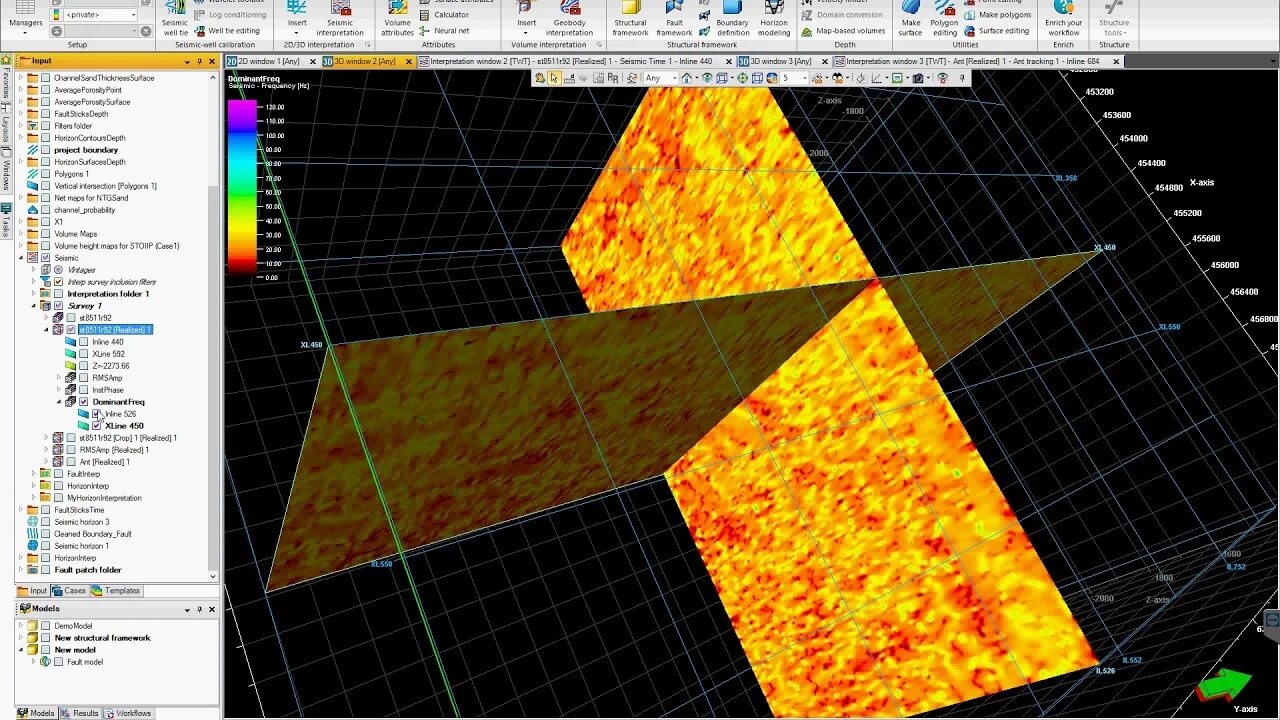Open the 2D/3D interpretation group launcher
The width and height of the screenshot is (1280, 720).
click(x=367, y=45)
